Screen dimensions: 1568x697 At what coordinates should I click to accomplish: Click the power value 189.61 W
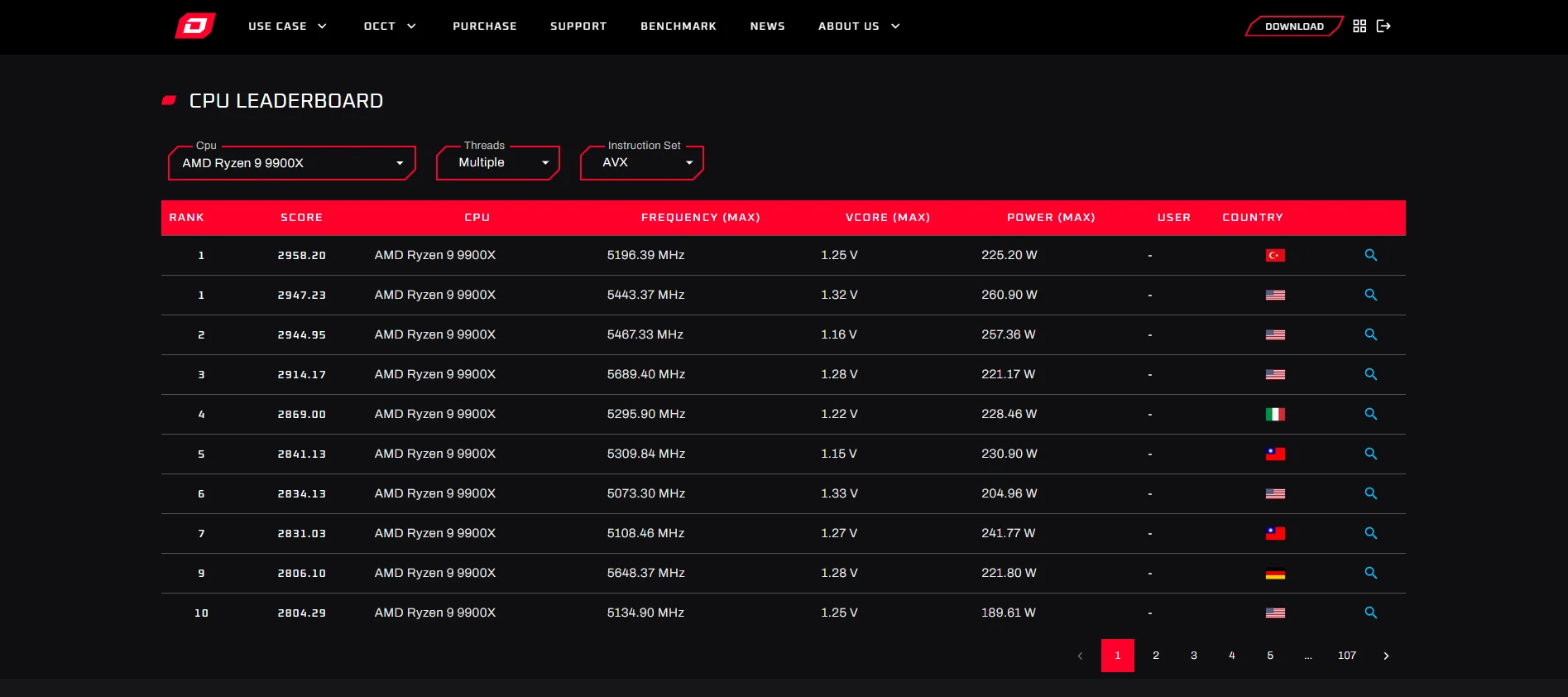tap(1009, 613)
